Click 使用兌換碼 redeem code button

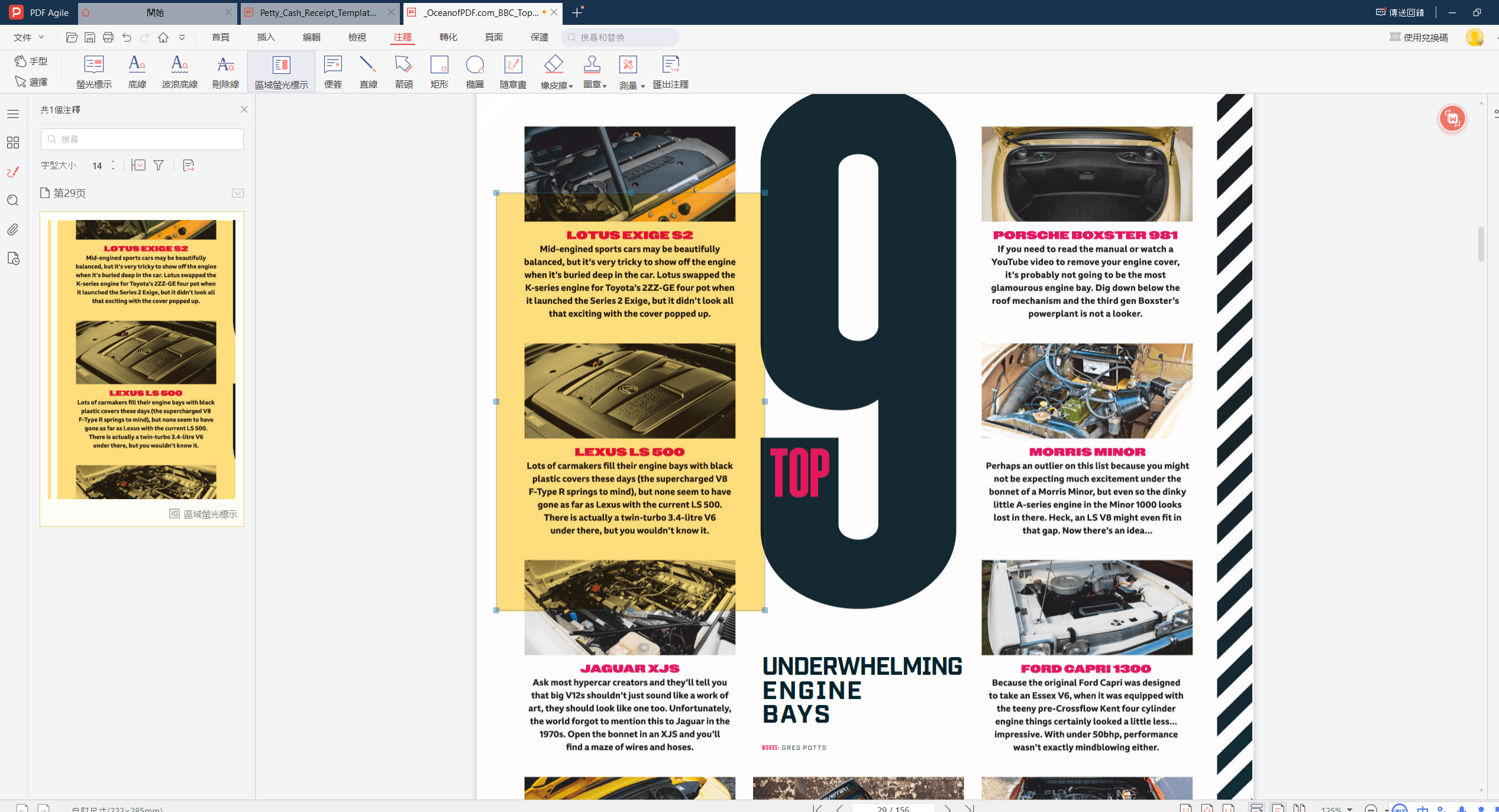1419,37
